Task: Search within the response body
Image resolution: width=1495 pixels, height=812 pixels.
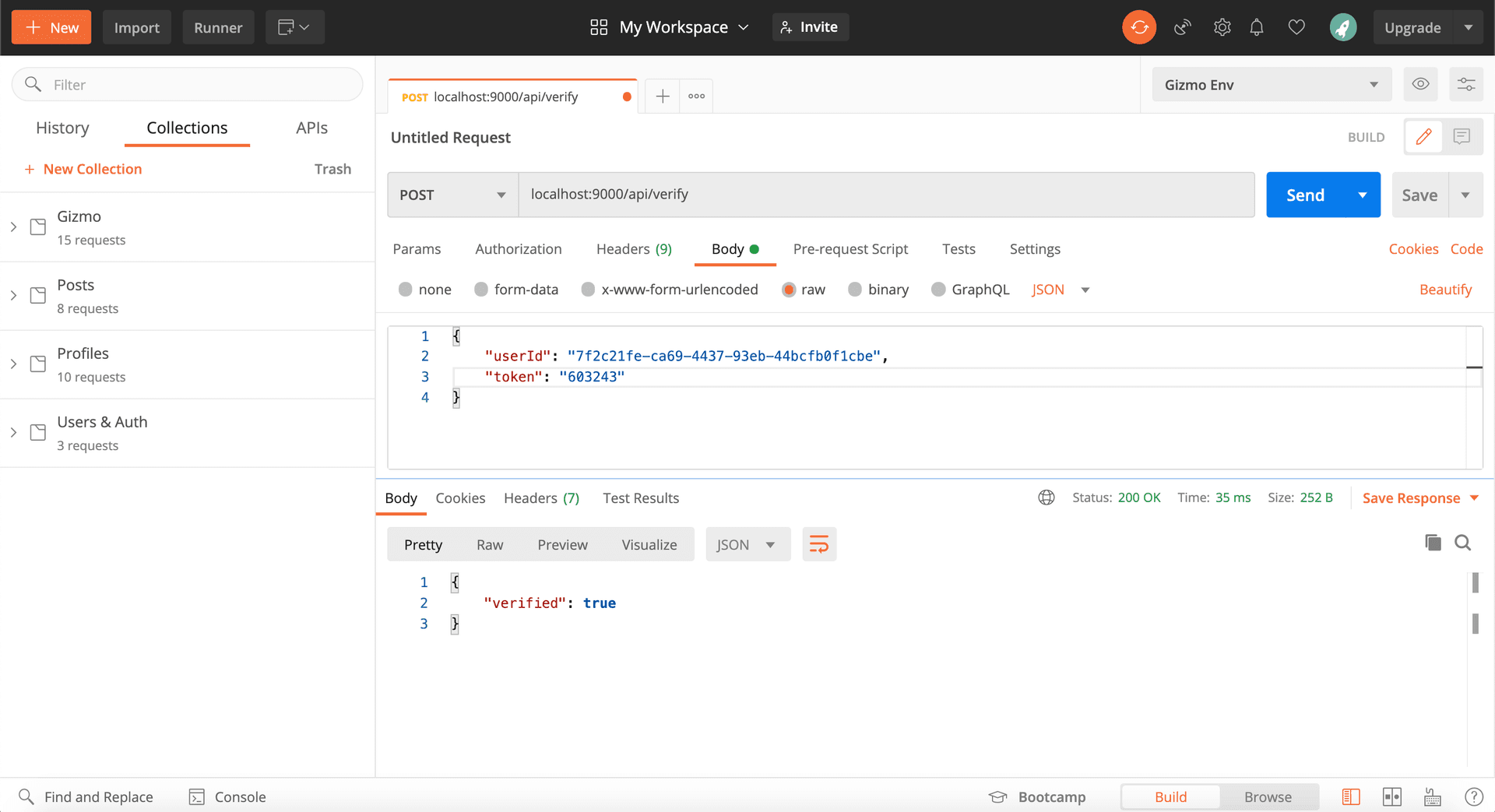Action: (x=1463, y=543)
